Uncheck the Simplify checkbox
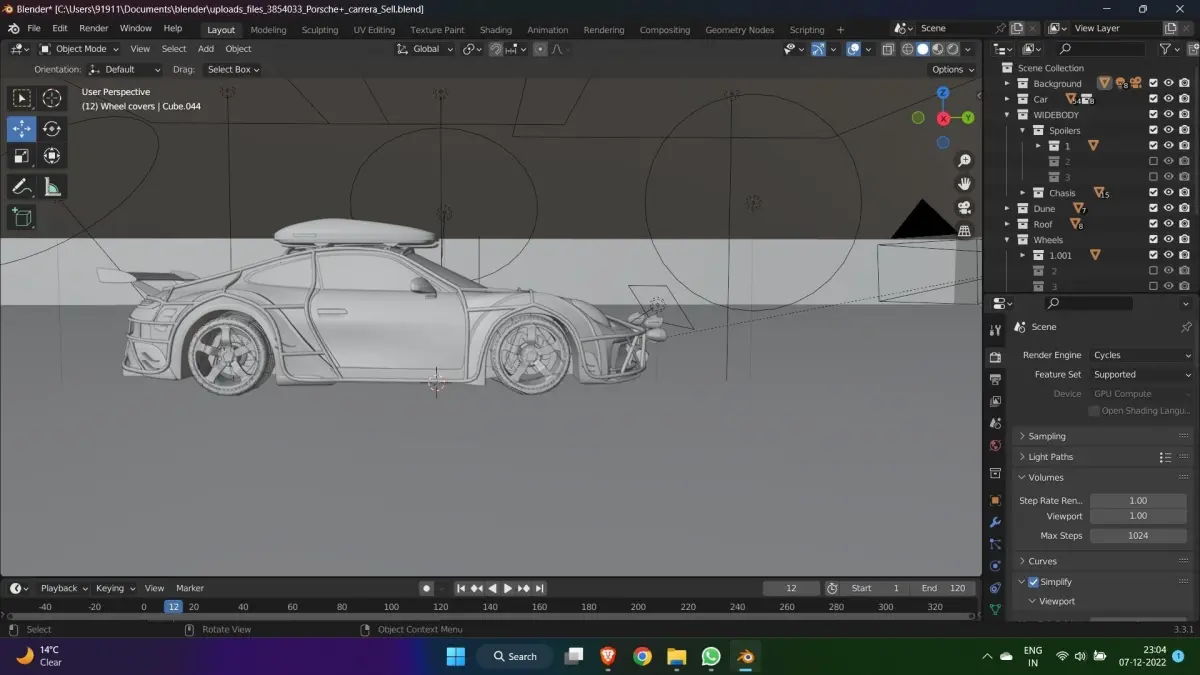 [x=1033, y=582]
